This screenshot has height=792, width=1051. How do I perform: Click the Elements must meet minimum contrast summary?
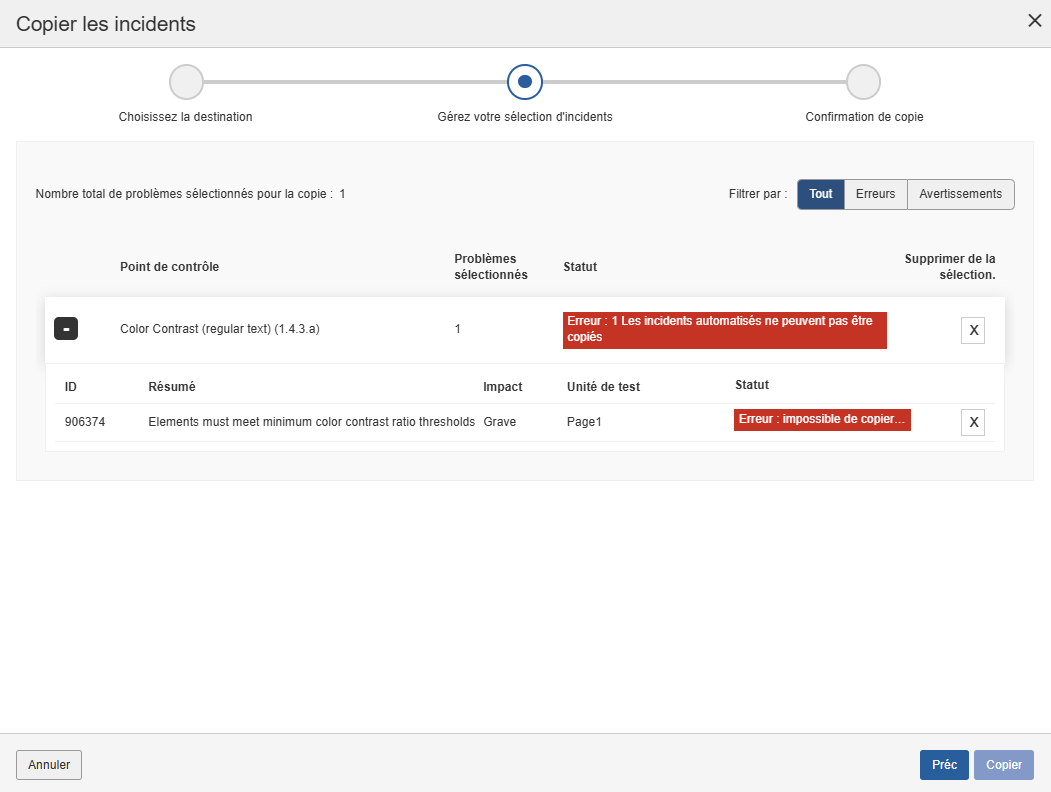tap(311, 422)
